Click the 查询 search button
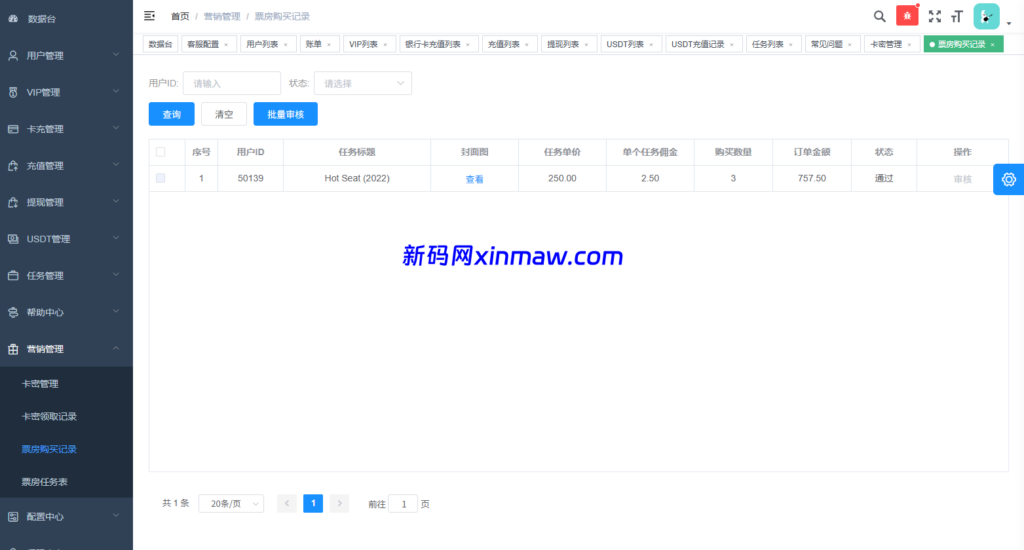 (x=172, y=114)
